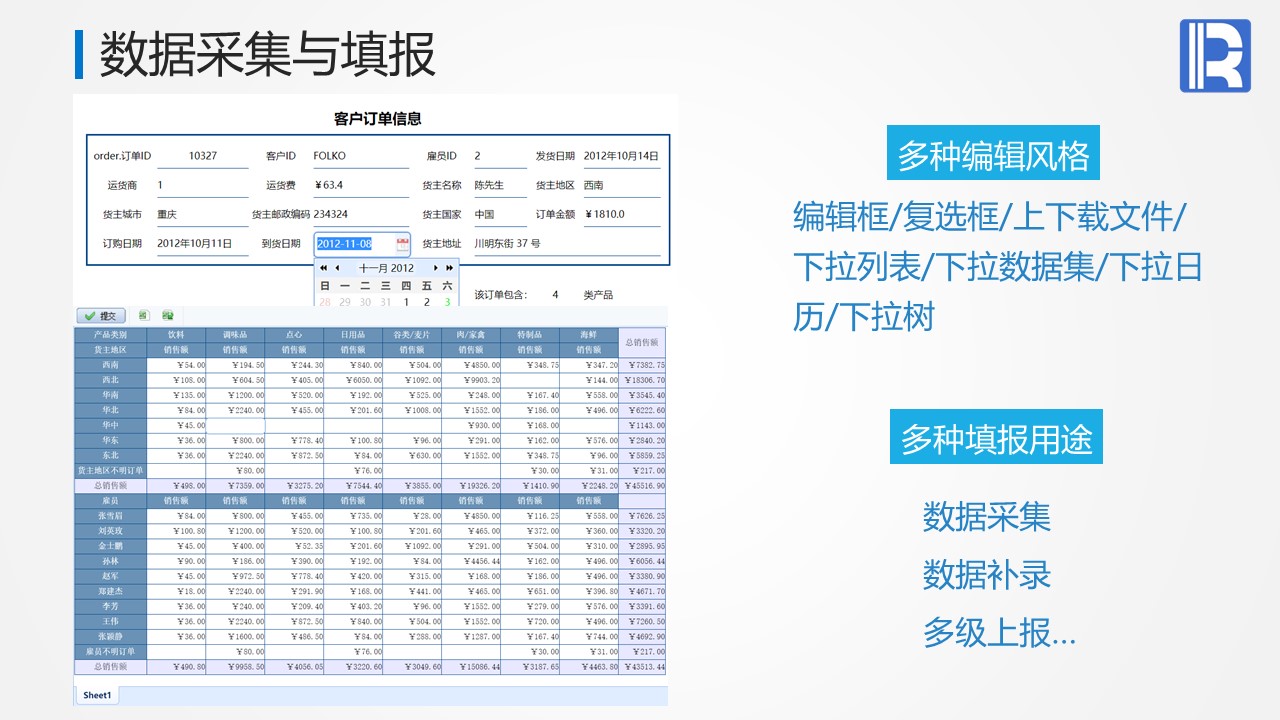Click the 郑建杰 employee row header
Screen dimensions: 1280x720
click(x=110, y=591)
